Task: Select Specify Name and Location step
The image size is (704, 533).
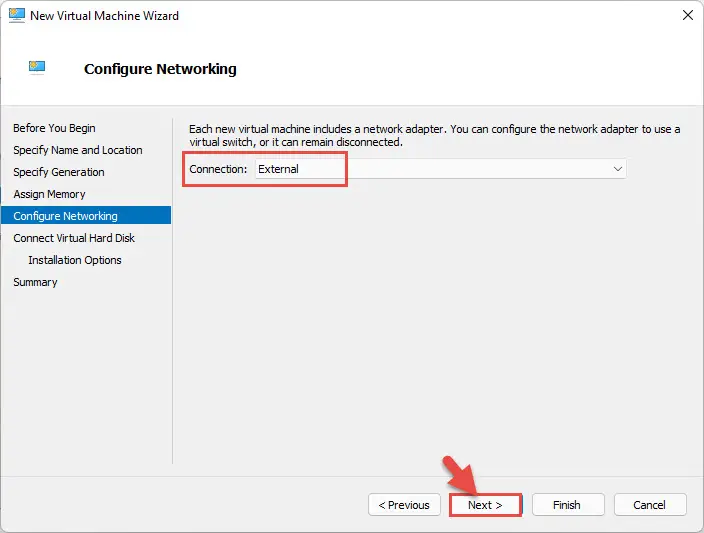Action: pyautogui.click(x=78, y=150)
